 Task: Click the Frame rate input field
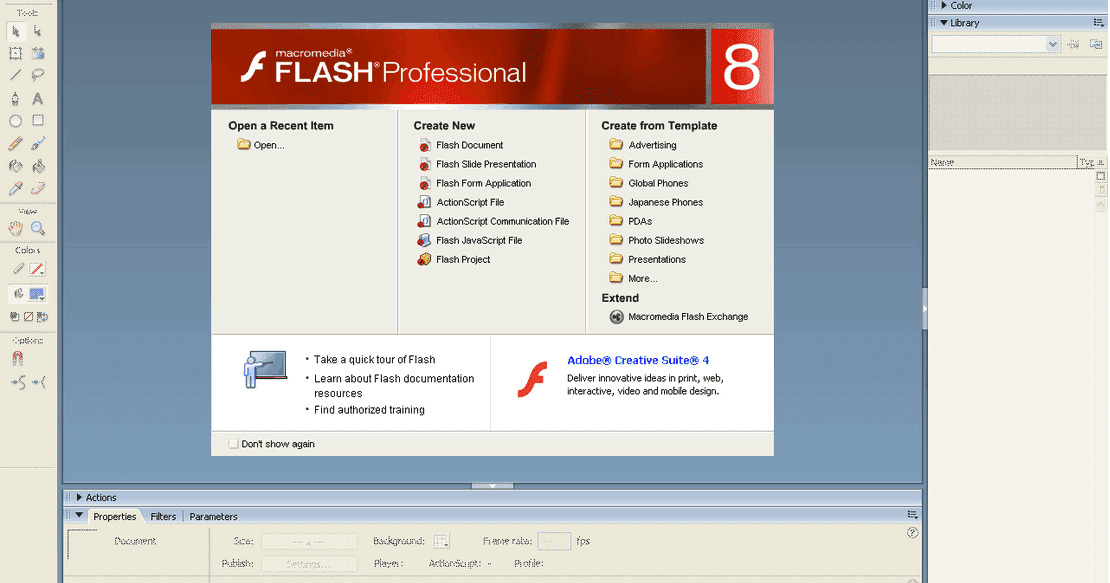(x=554, y=541)
